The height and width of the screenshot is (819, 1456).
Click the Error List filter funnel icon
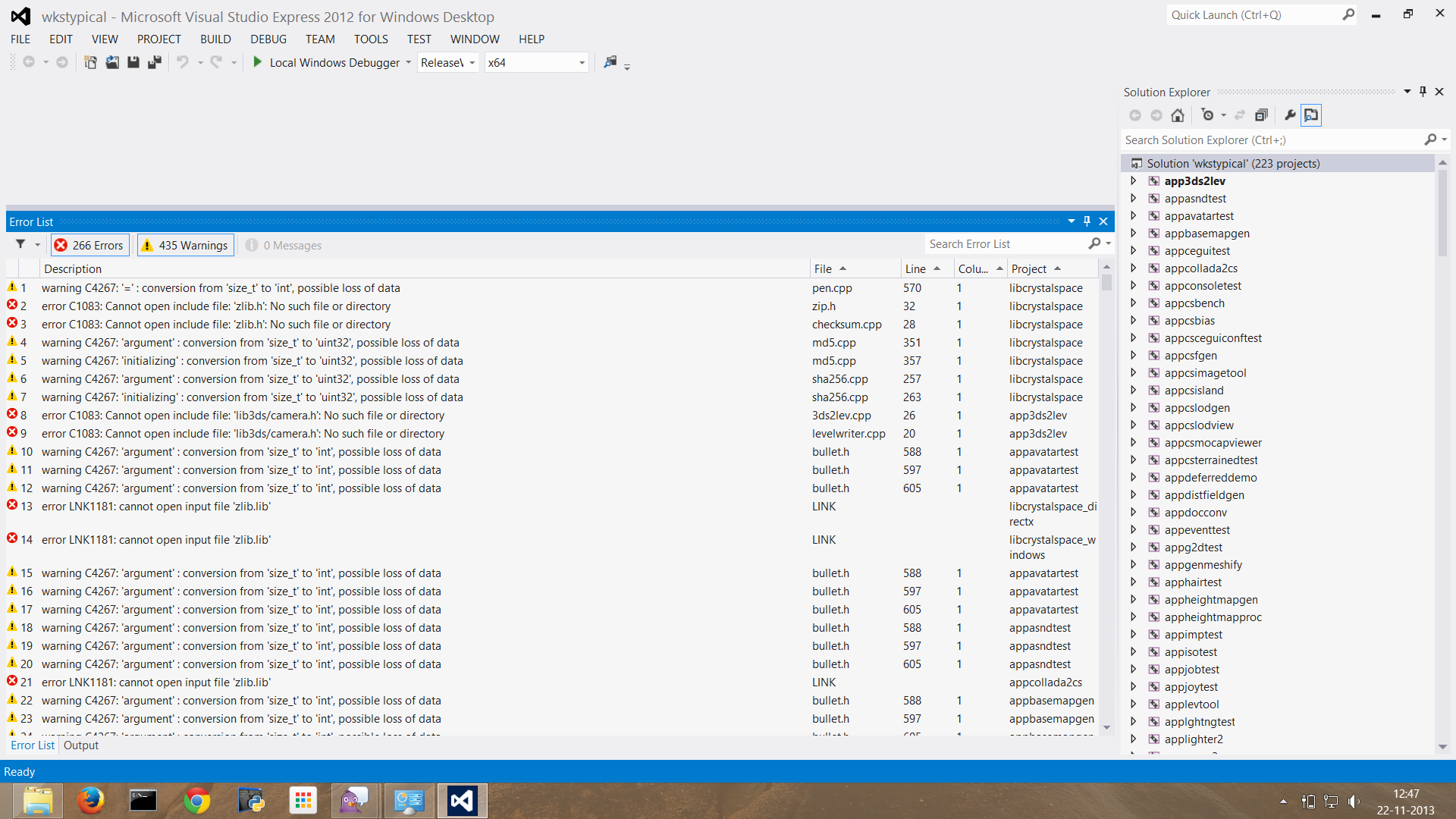tap(20, 244)
